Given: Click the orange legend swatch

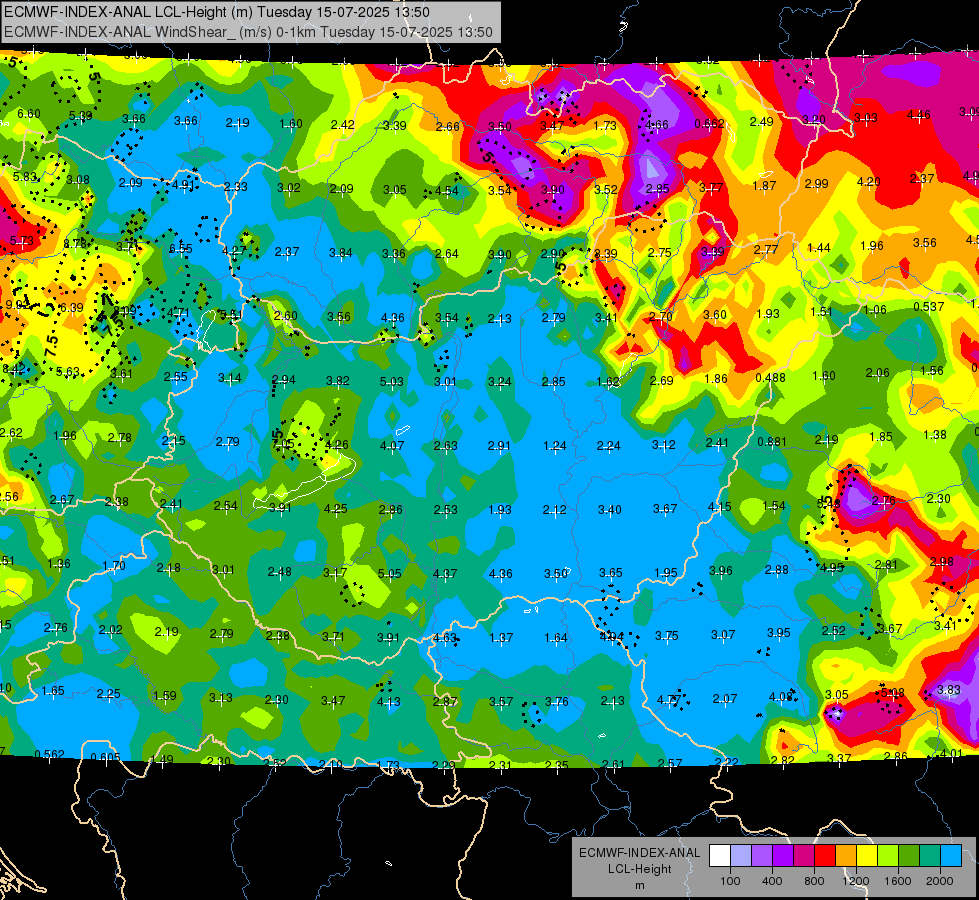Looking at the screenshot, I should pyautogui.click(x=846, y=855).
